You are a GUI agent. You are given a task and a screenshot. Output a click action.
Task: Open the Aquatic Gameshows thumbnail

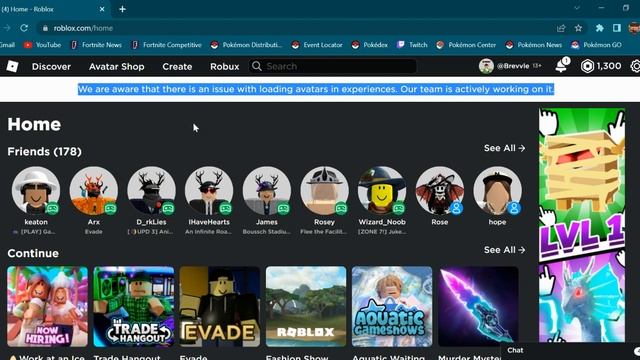click(392, 307)
